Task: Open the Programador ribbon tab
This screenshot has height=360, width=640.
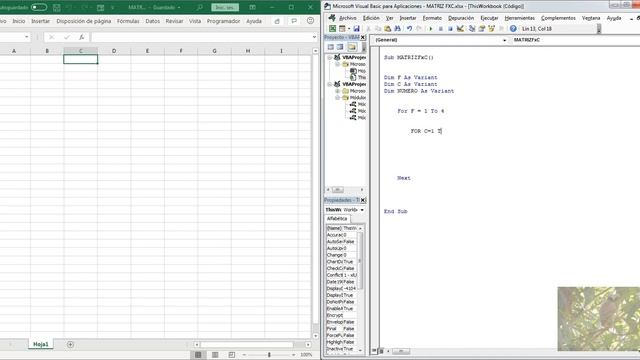Action: pos(223,21)
